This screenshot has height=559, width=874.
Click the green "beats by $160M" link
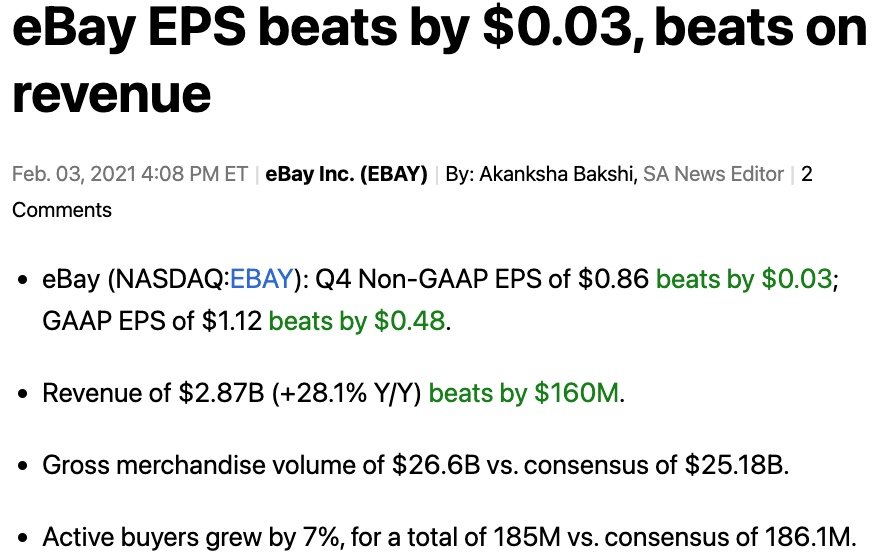pyautogui.click(x=524, y=393)
